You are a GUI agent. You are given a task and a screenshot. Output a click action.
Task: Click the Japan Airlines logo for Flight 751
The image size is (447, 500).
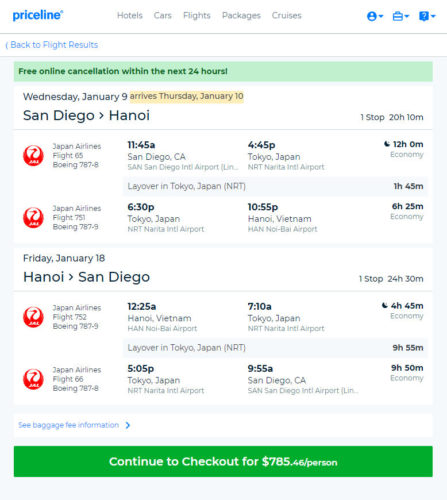coord(33,217)
